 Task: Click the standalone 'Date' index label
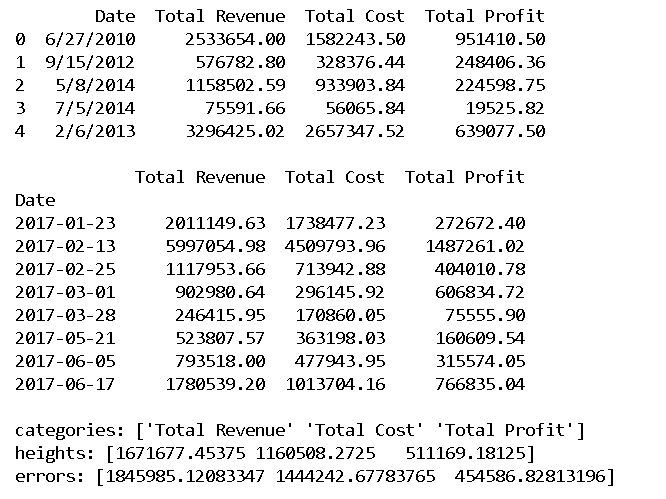tap(35, 200)
